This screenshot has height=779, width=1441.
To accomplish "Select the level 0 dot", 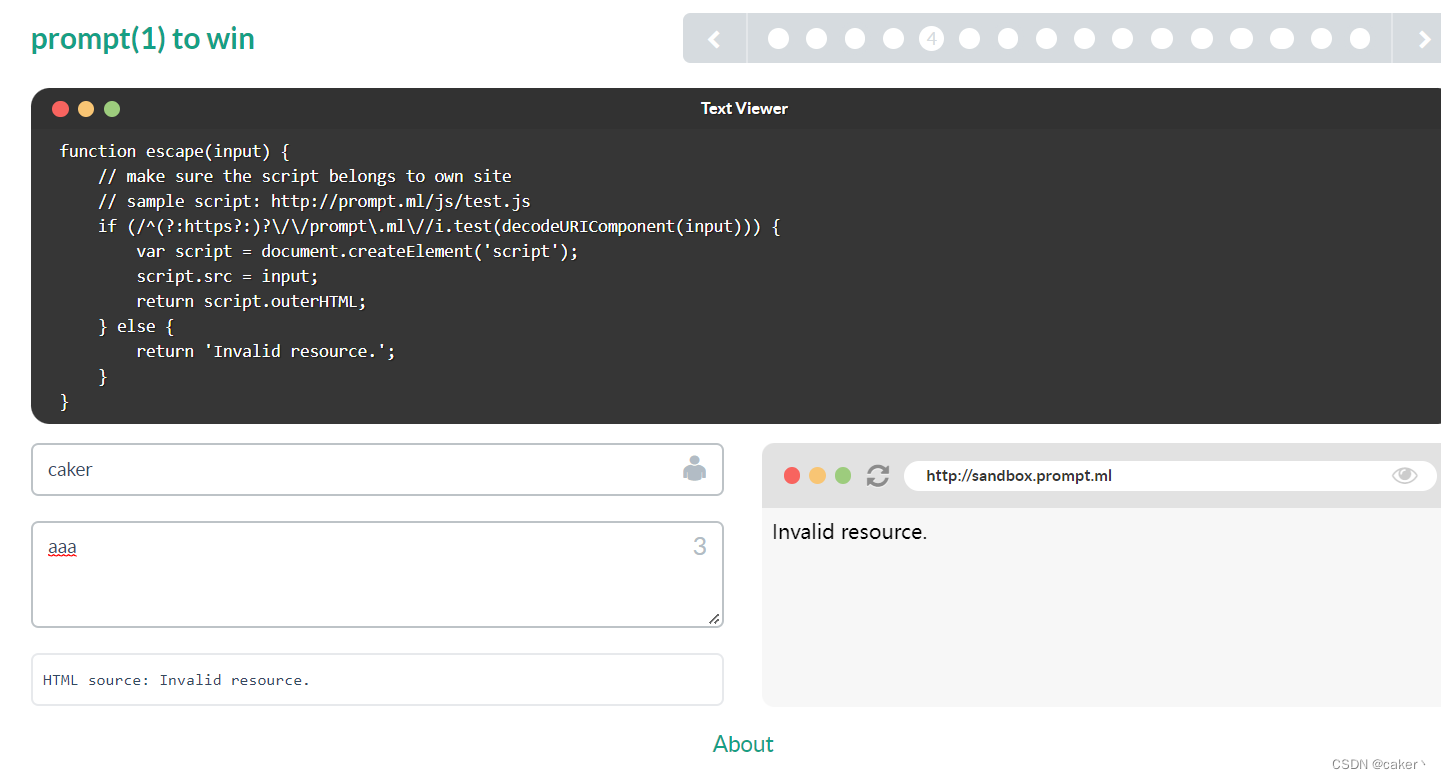I will (778, 39).
